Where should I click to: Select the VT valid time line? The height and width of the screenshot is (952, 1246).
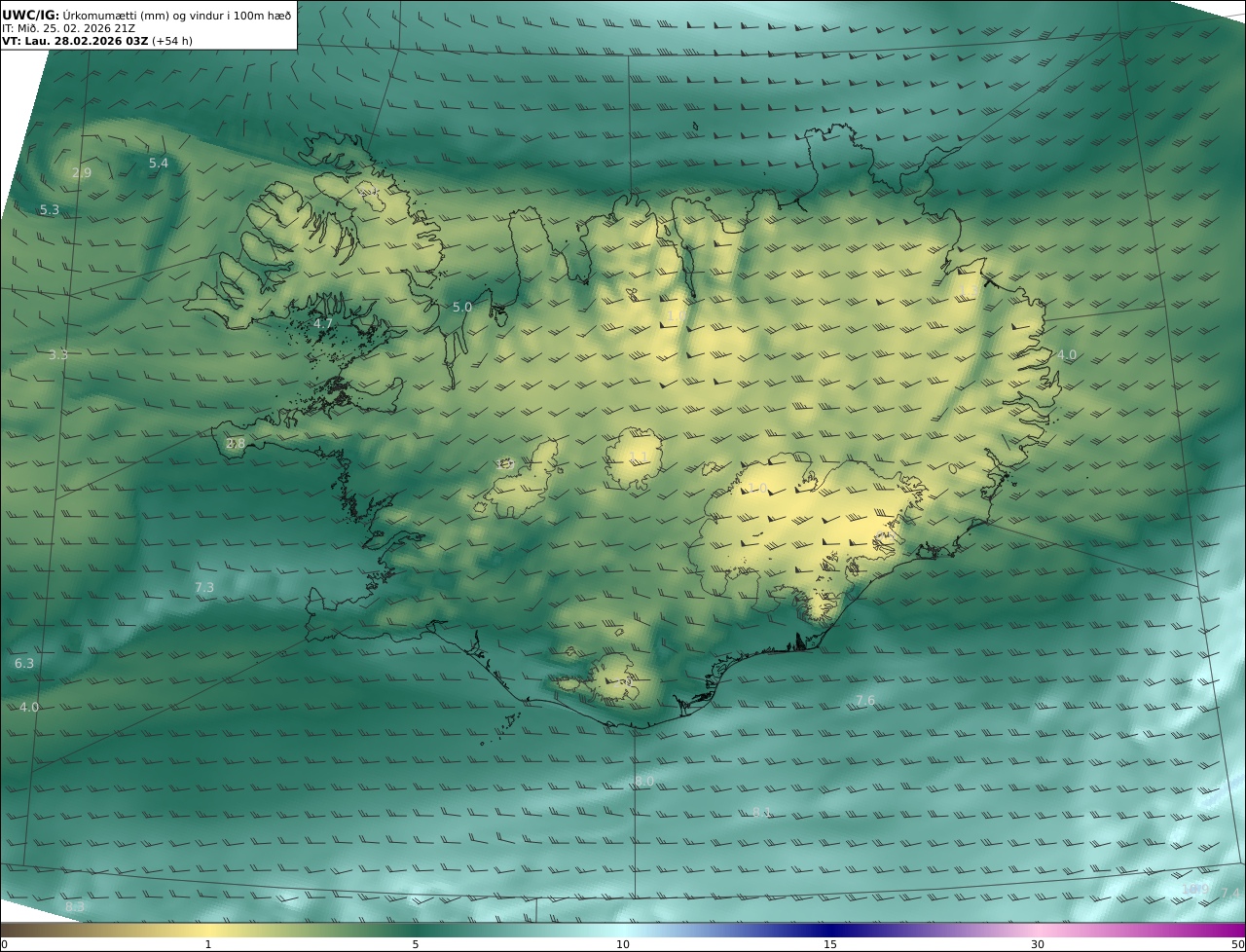[x=97, y=41]
